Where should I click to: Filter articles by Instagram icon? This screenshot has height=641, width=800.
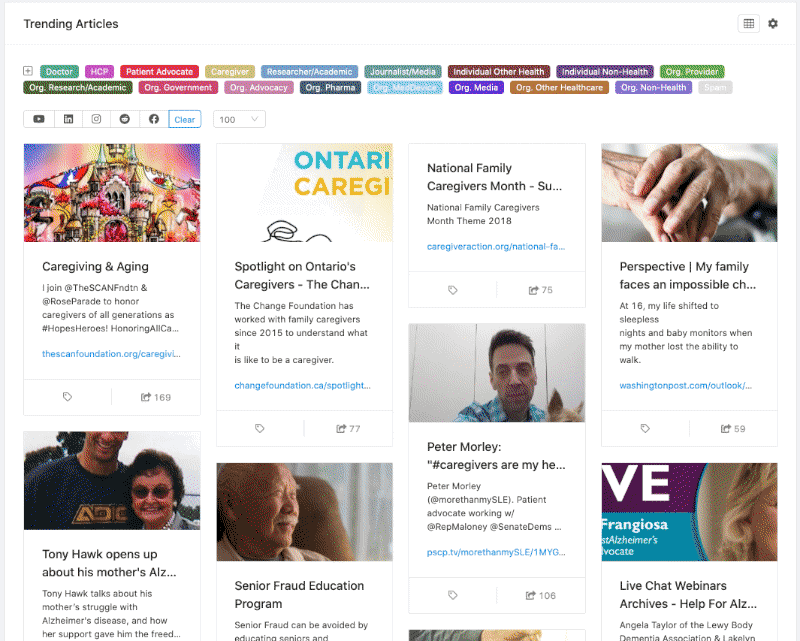click(96, 119)
